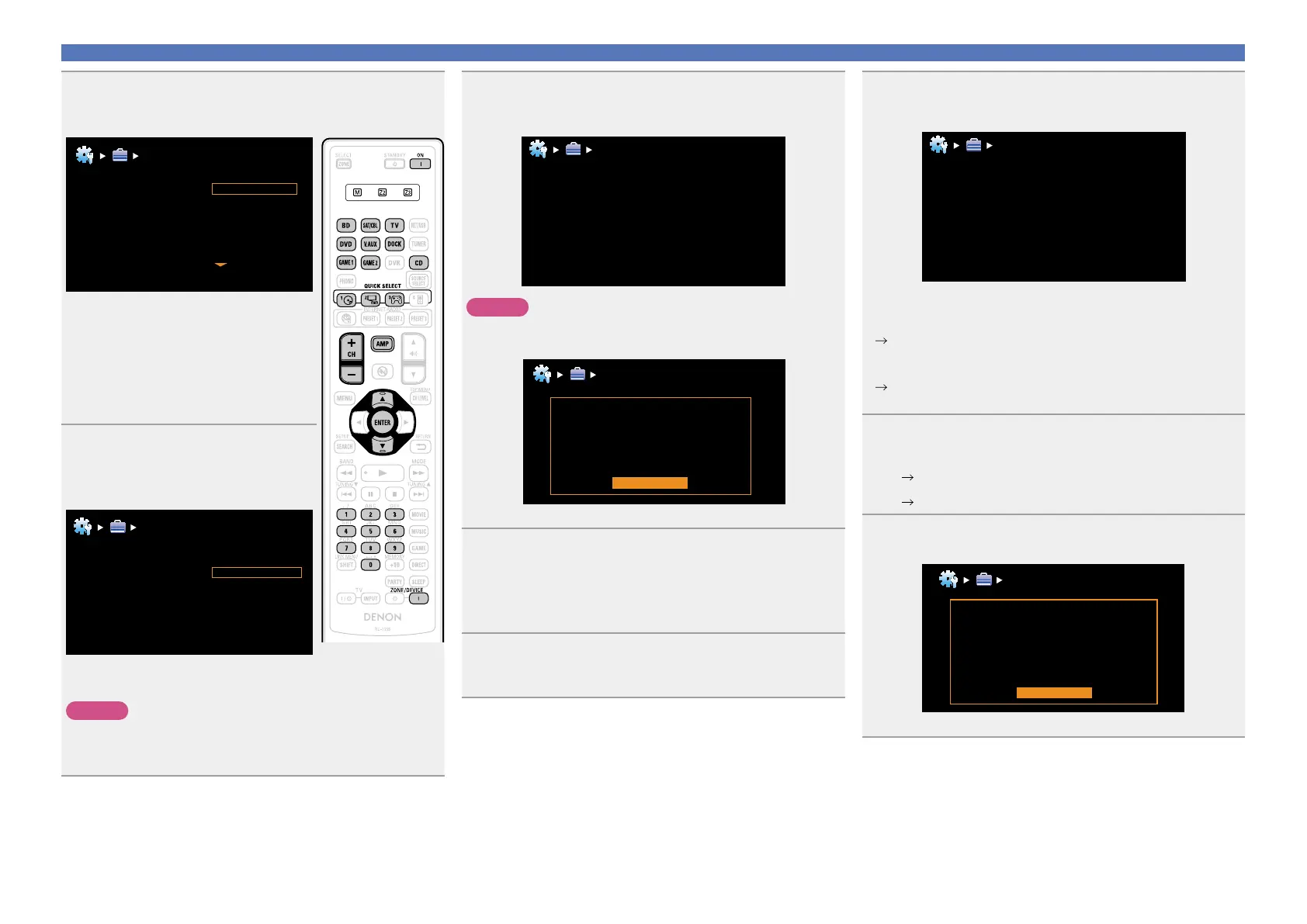Click the pause button on remote
Viewport: 1307px width, 924px height.
pyautogui.click(x=370, y=493)
